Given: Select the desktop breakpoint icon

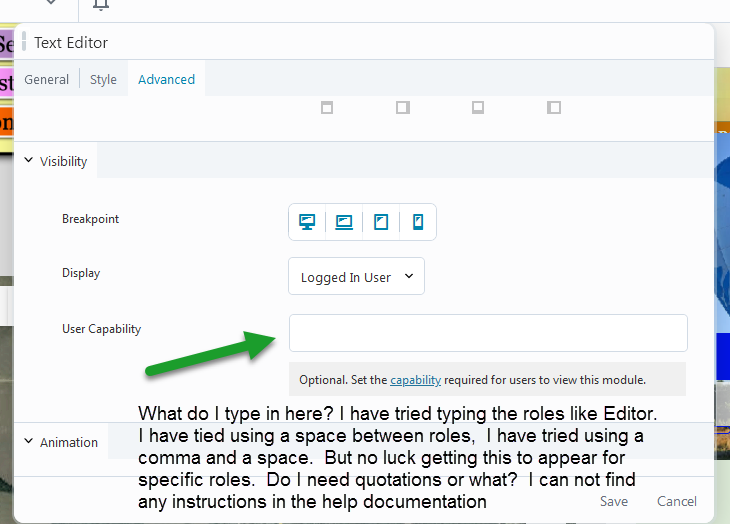Looking at the screenshot, I should 307,222.
